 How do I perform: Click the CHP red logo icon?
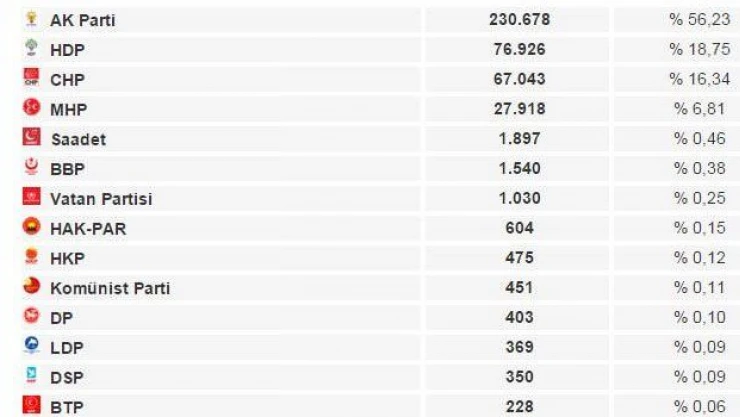point(32,77)
